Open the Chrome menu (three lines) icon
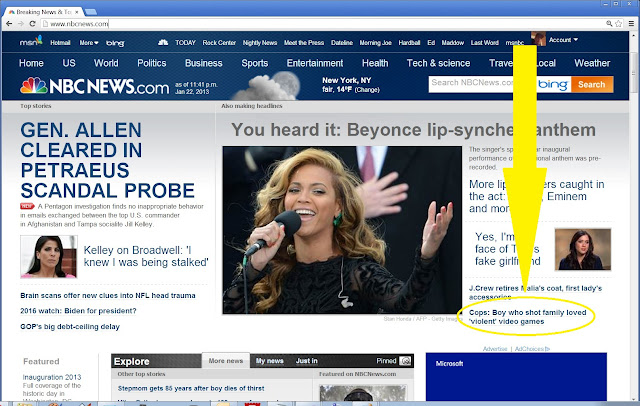 (631, 24)
